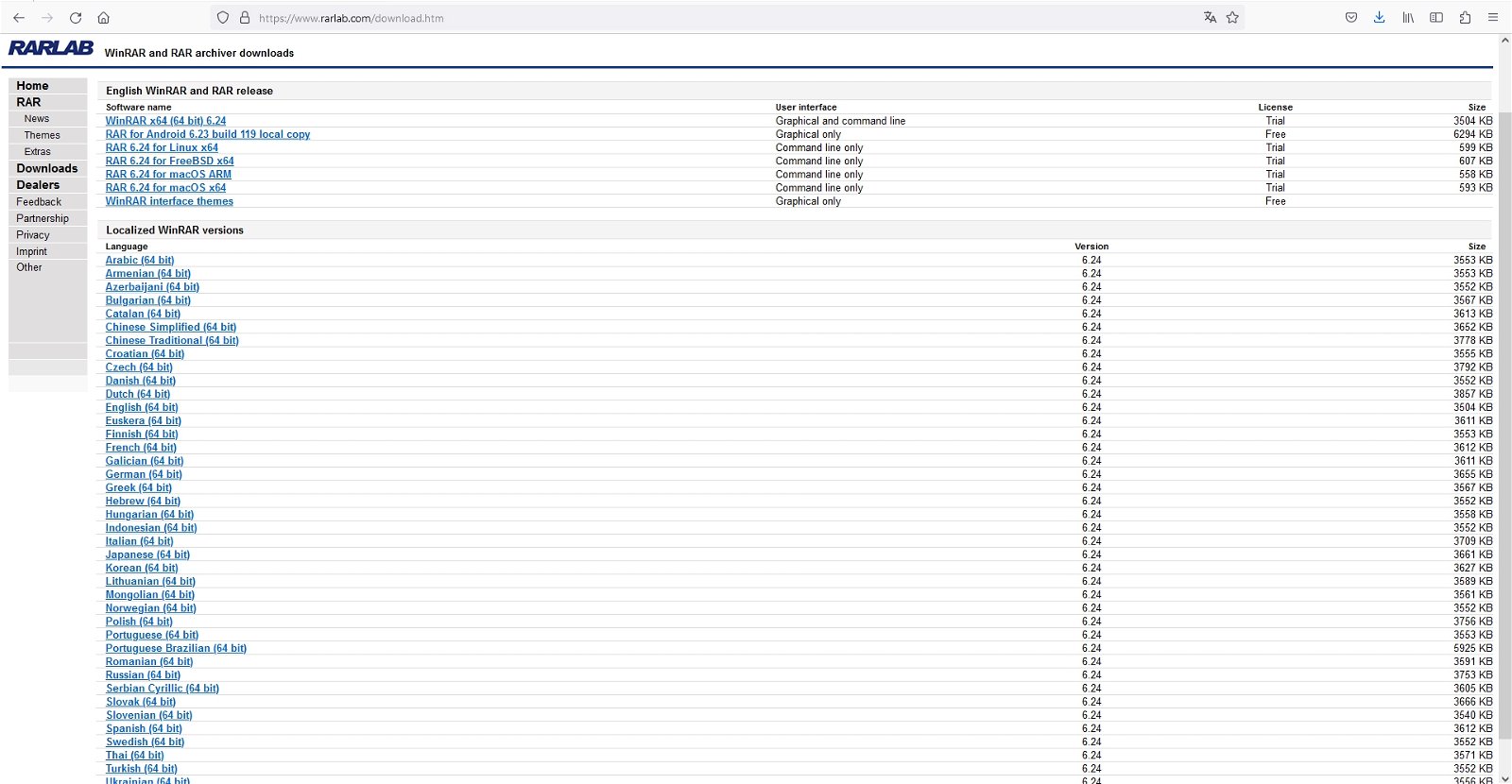Select Downloads in the sidebar
This screenshot has width=1512, height=784.
(x=47, y=168)
